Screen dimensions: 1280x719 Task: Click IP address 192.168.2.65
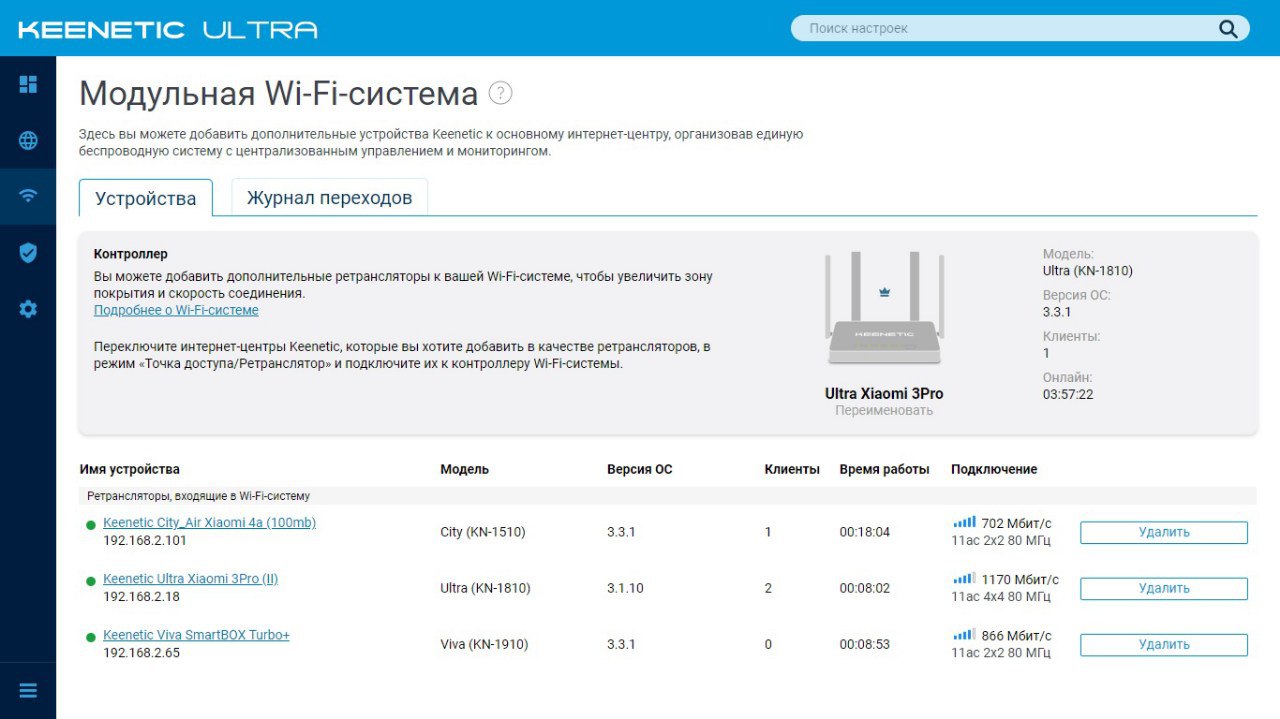point(141,653)
